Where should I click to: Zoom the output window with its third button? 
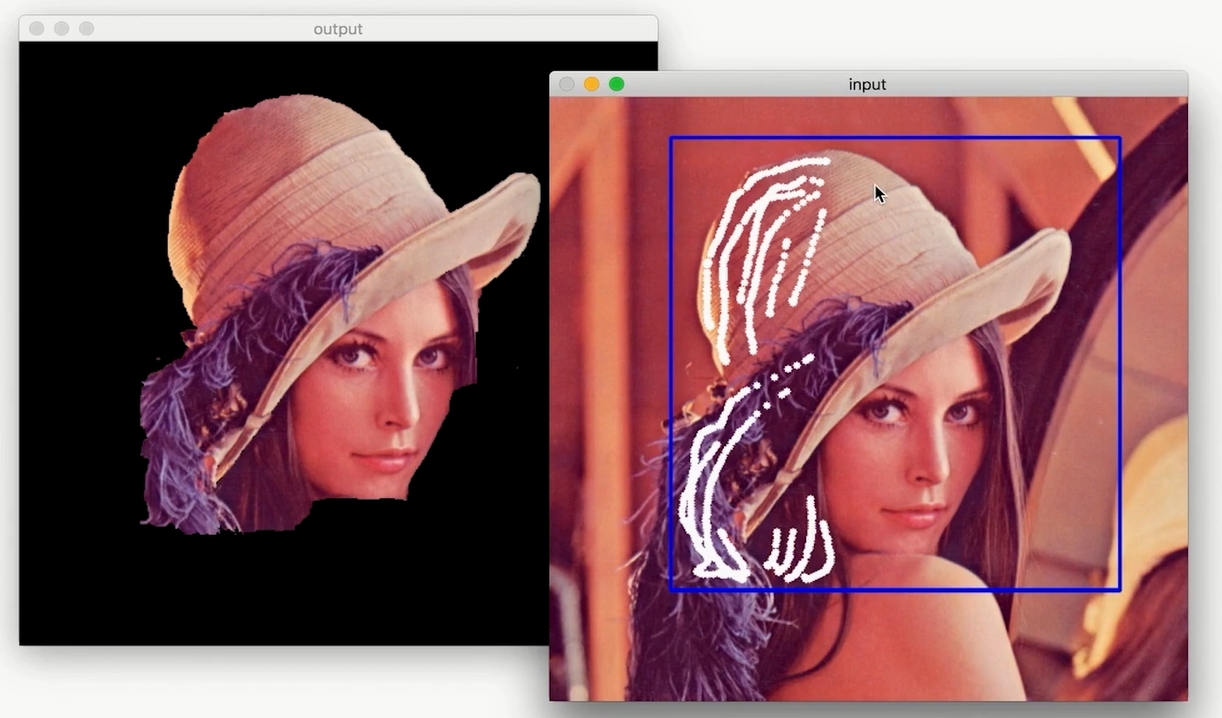pyautogui.click(x=87, y=29)
